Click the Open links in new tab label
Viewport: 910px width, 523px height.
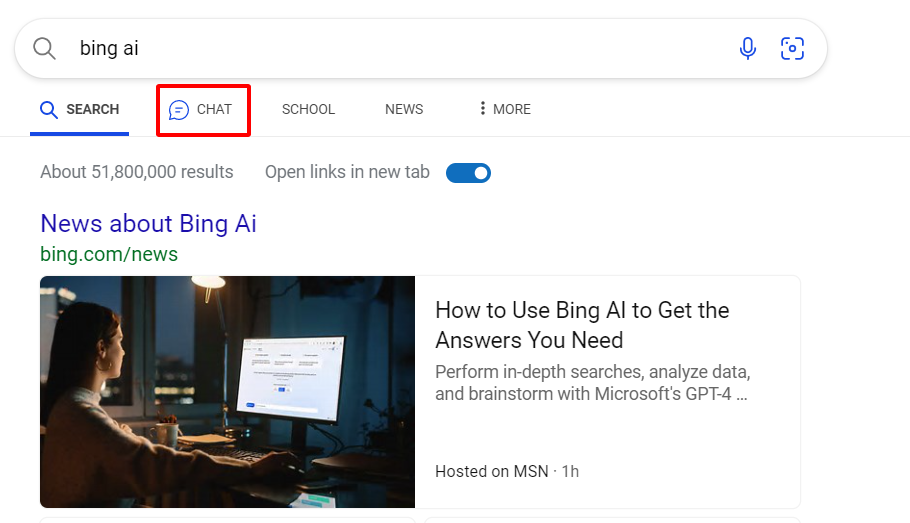click(347, 172)
